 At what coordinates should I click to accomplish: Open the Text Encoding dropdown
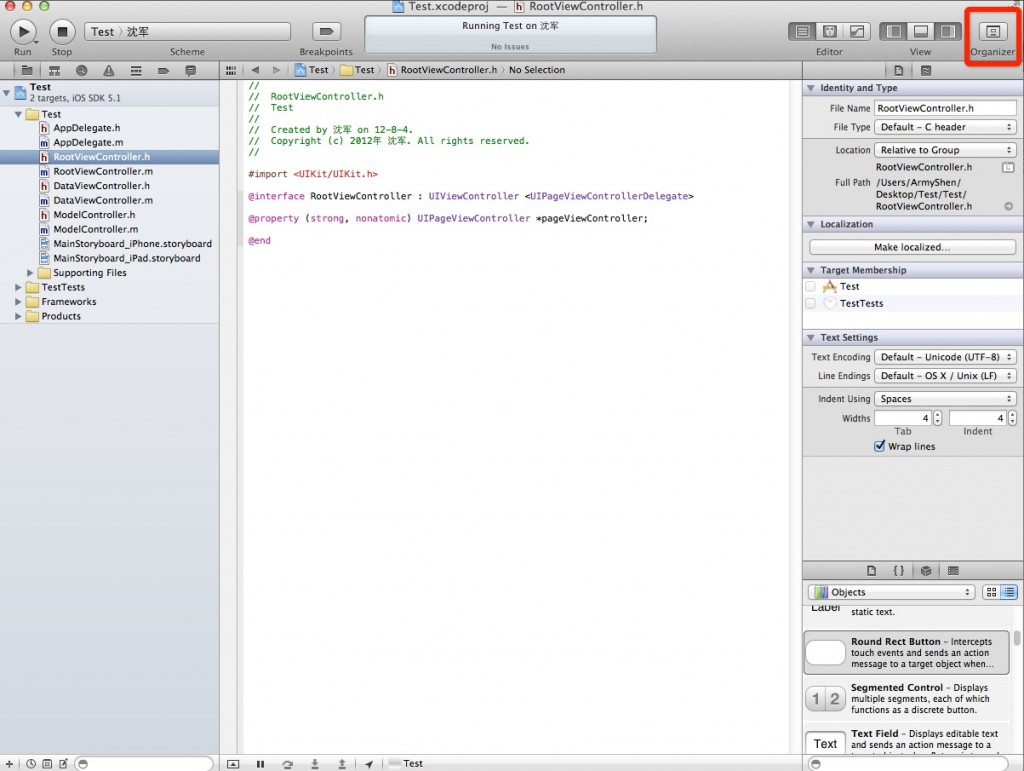pyautogui.click(x=945, y=358)
